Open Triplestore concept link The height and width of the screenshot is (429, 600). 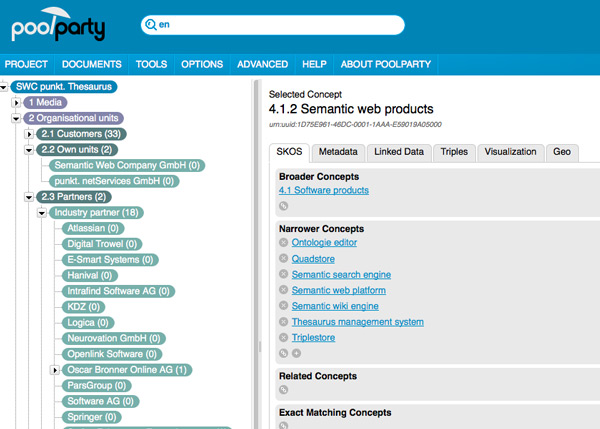(313, 338)
